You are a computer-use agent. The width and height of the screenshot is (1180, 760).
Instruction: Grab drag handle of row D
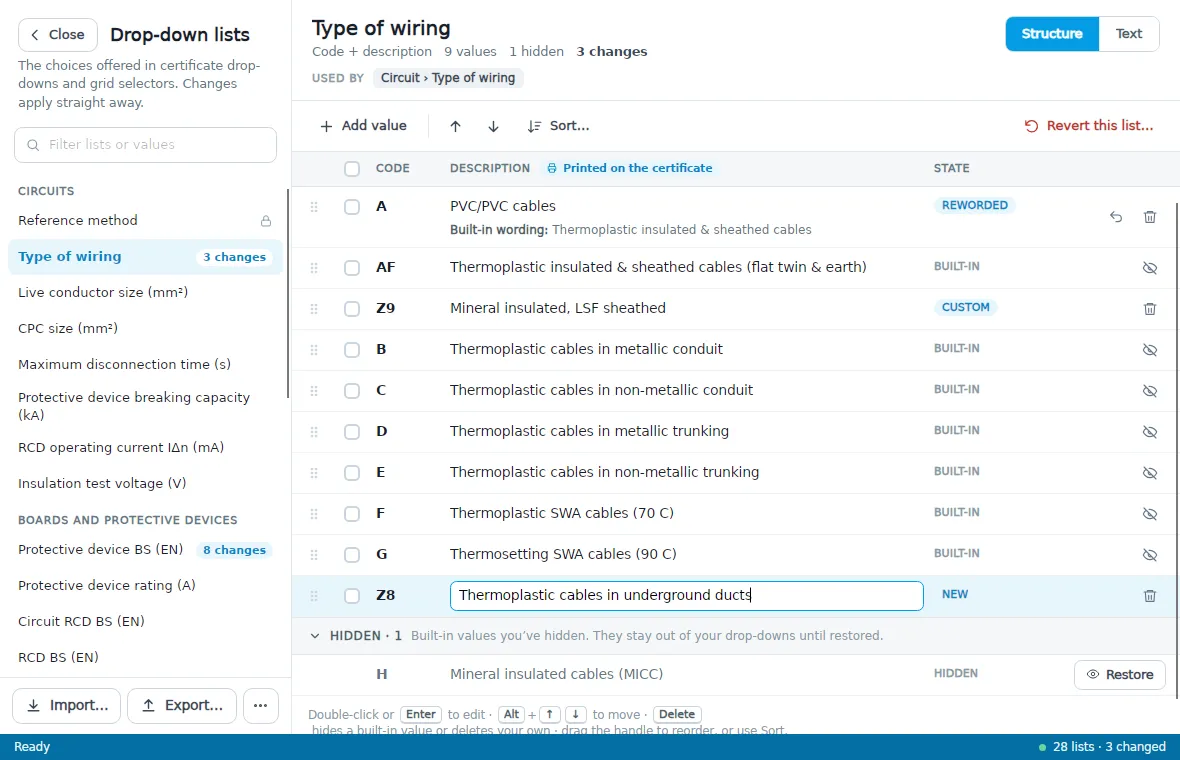tap(314, 432)
